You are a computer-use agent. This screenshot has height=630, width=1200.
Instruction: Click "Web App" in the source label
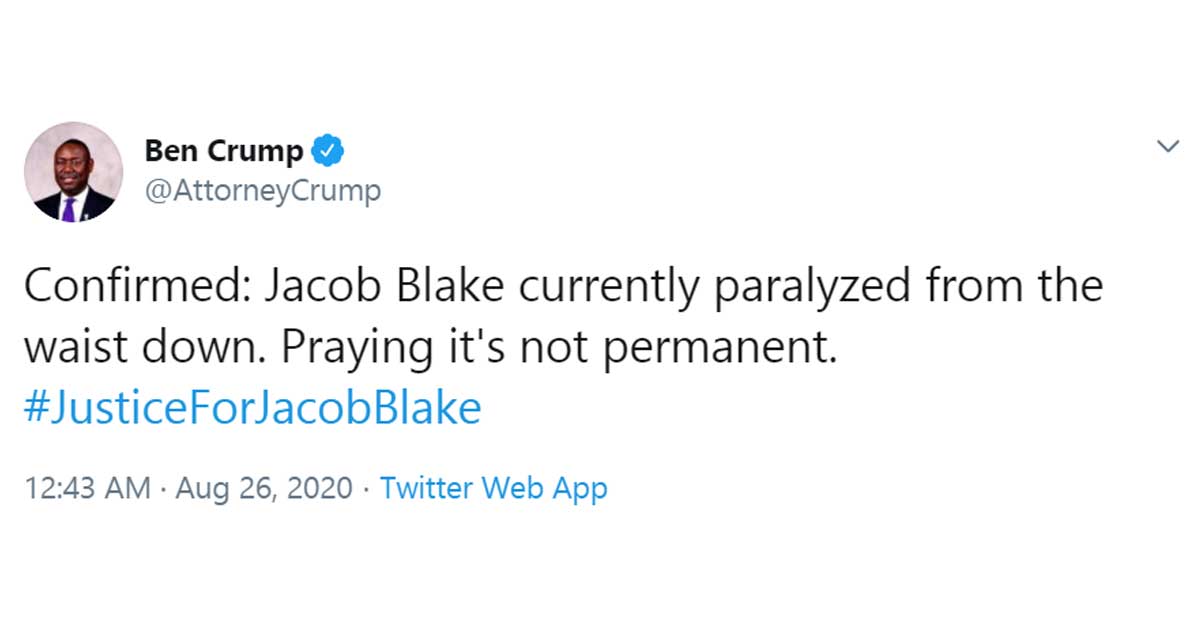(x=544, y=489)
